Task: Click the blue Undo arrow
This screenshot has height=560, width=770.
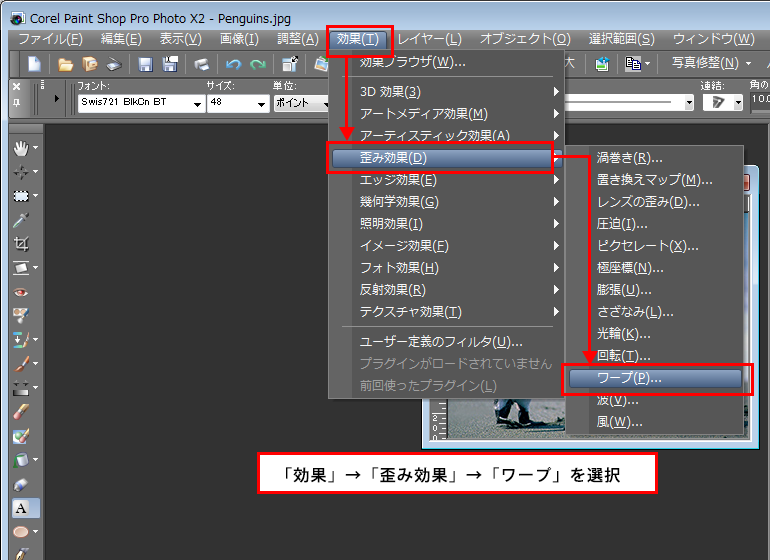Action: [233, 64]
